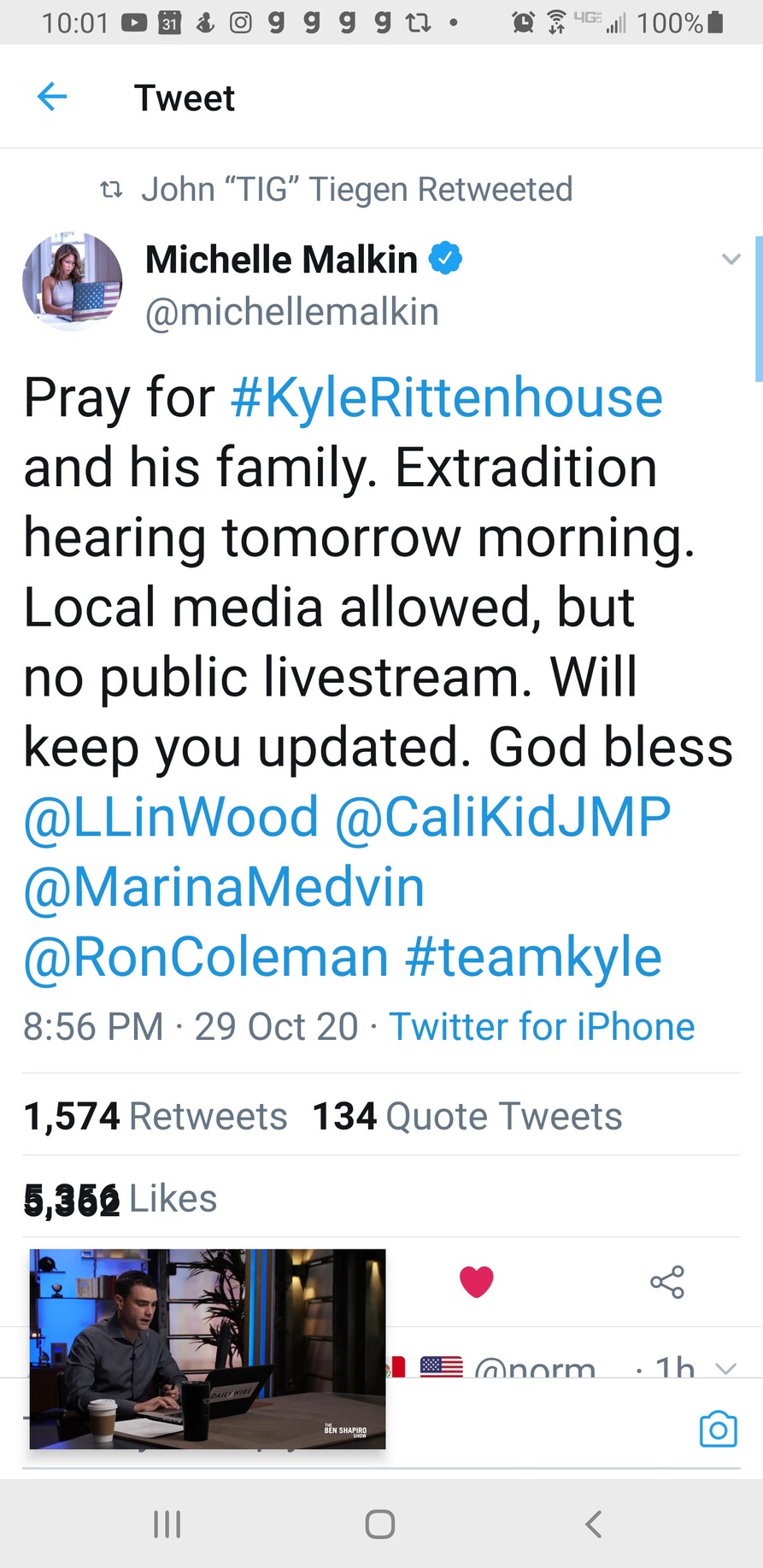Tap the red heart like icon
Screen dimensions: 763x1568
point(477,1282)
